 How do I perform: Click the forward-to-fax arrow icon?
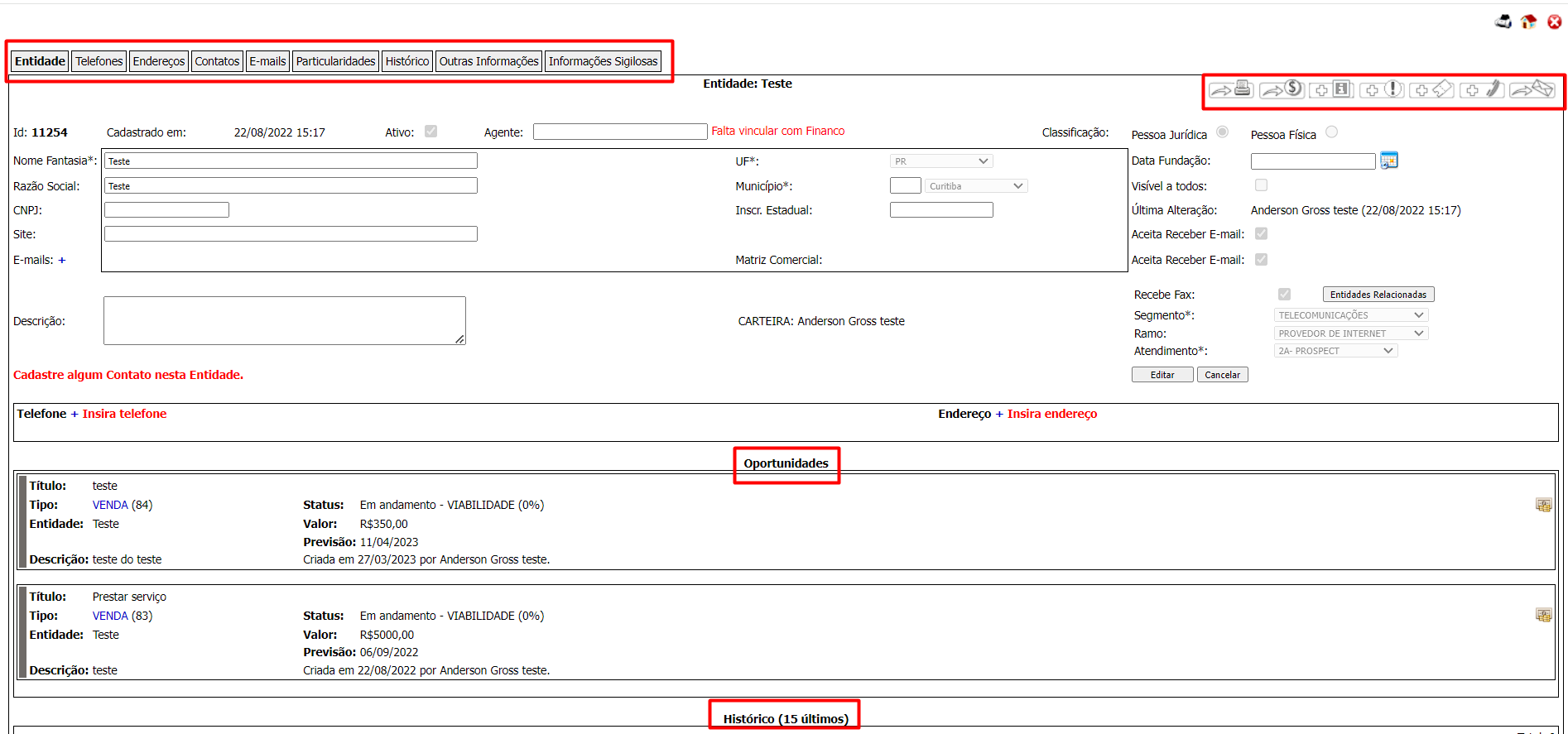(x=1230, y=89)
